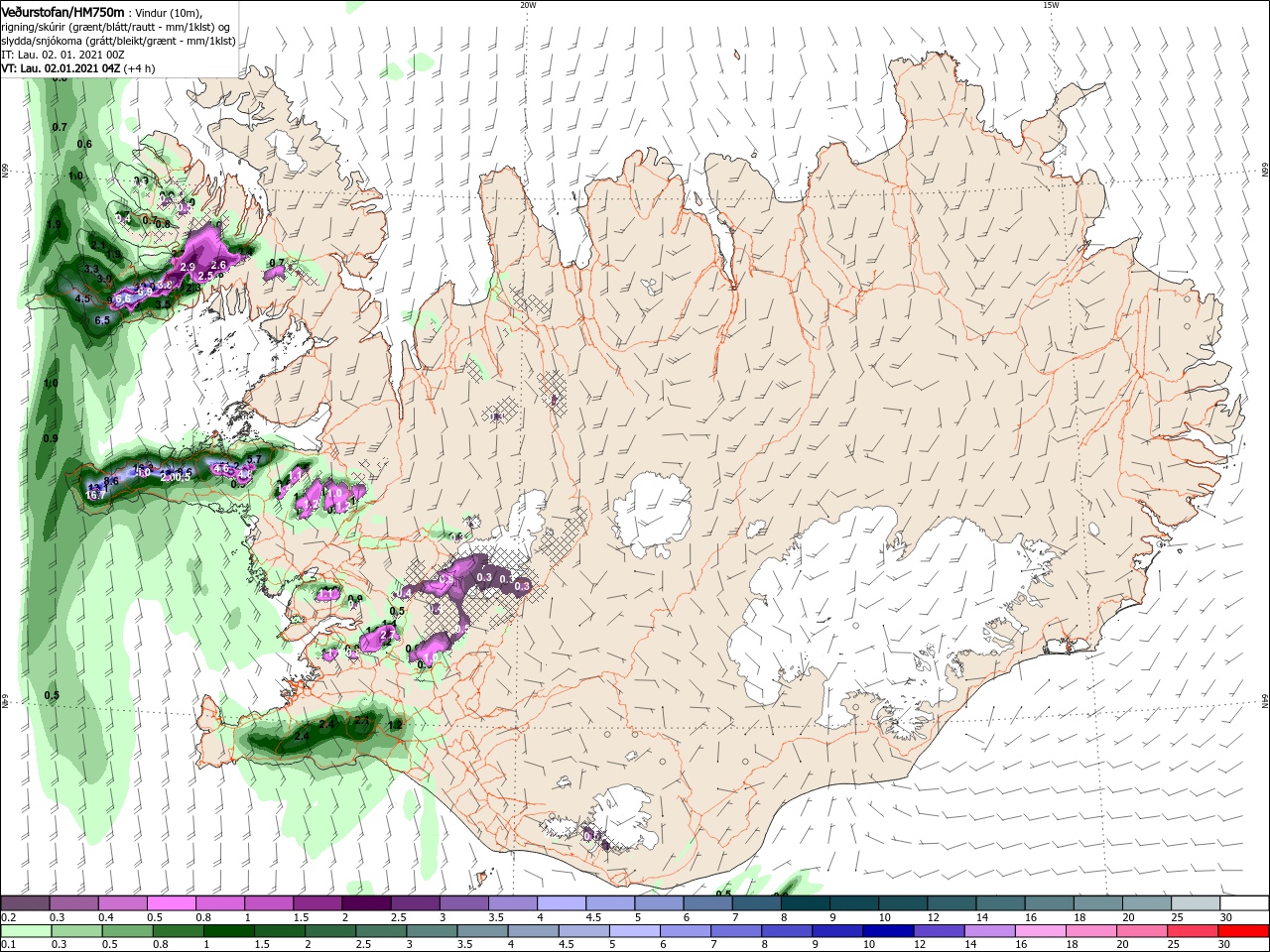The width and height of the screenshot is (1270, 952).
Task: Click the 'VT: Lau. 02.01.2021 04Z (+4 h)' line
Action: pyautogui.click(x=78, y=68)
